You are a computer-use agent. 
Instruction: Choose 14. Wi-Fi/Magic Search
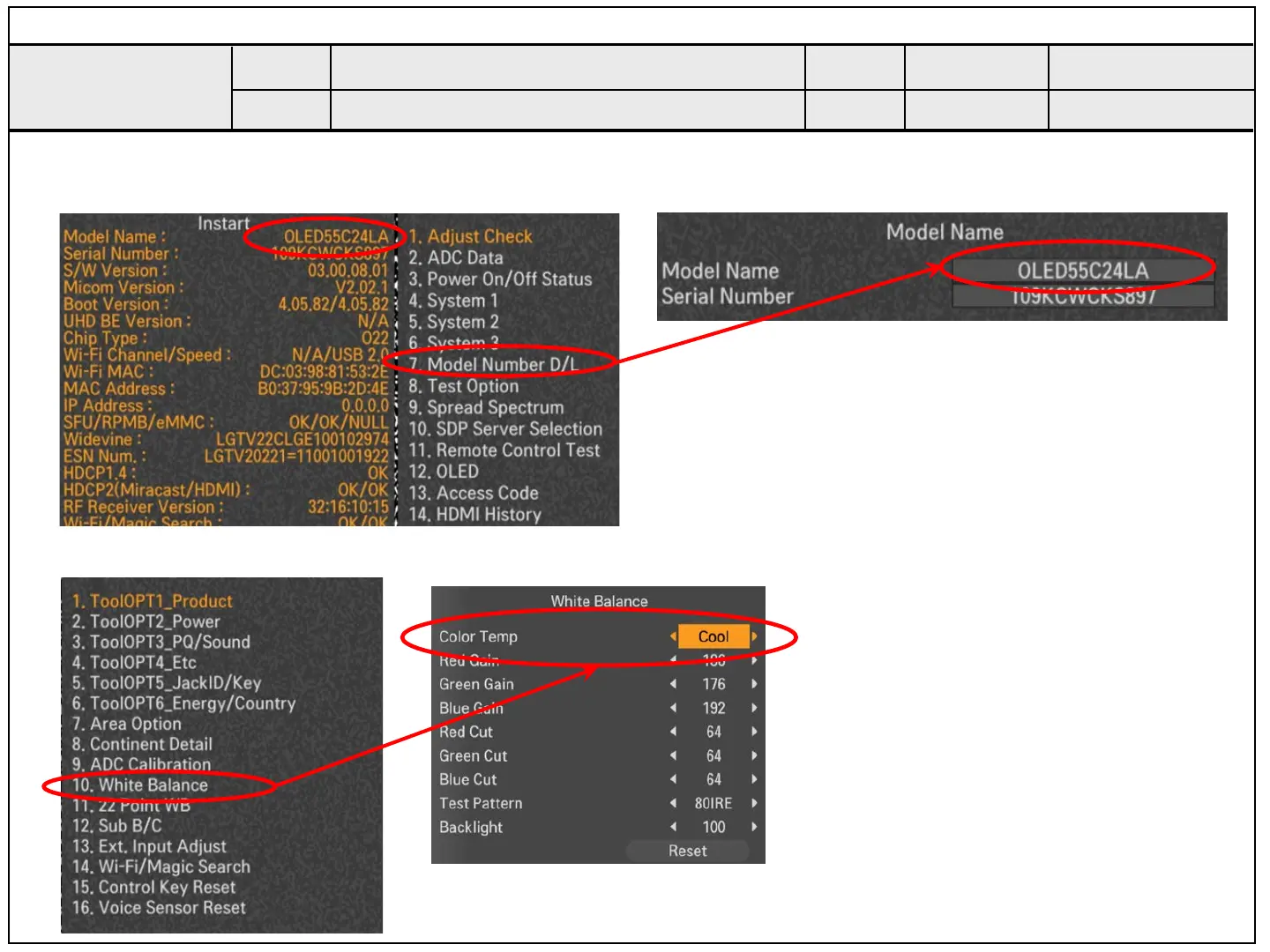point(161,866)
